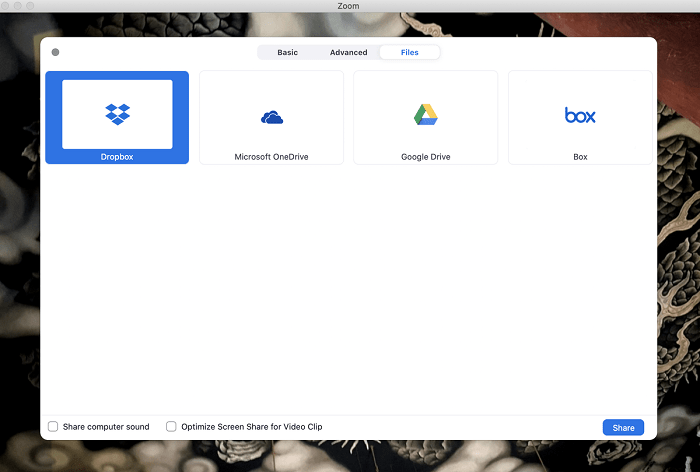Tick Optimize Screen Share for Video Clip
Screen dimensions: 700x472
point(171,426)
